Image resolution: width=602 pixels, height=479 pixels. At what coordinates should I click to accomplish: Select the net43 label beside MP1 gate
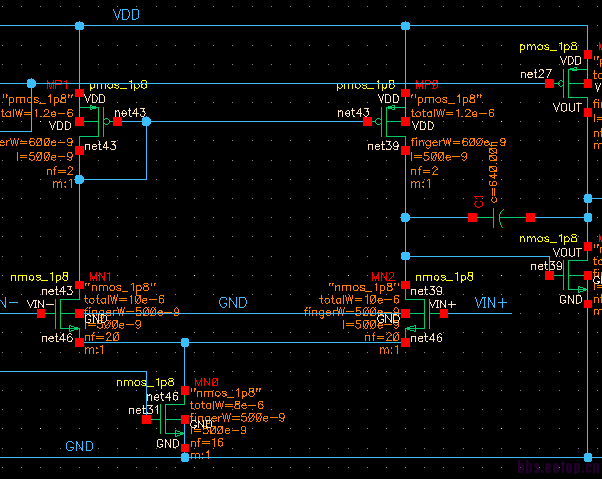pyautogui.click(x=130, y=112)
